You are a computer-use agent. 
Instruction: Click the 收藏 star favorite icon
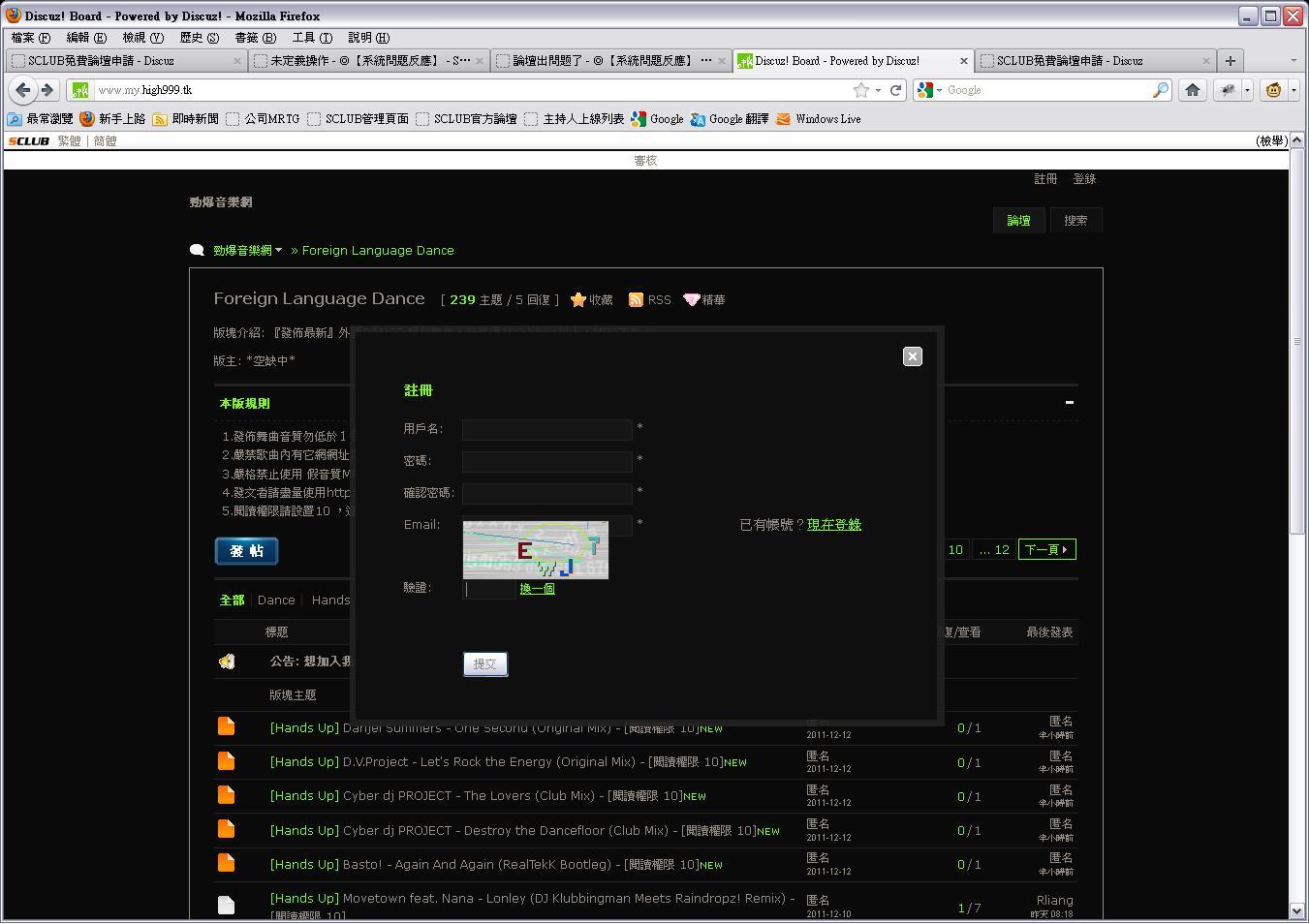point(578,300)
